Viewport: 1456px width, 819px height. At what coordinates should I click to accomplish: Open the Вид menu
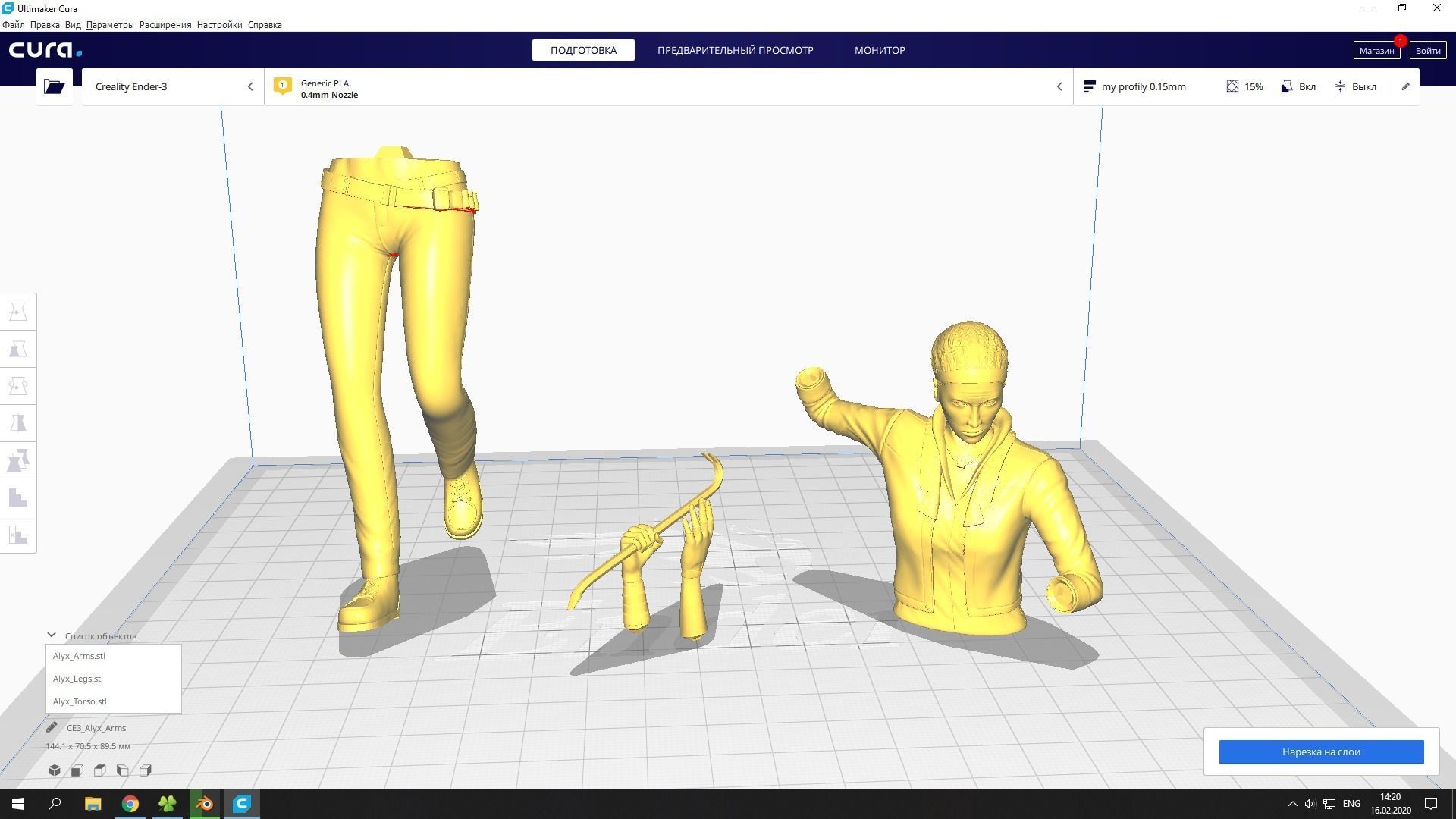(73, 24)
